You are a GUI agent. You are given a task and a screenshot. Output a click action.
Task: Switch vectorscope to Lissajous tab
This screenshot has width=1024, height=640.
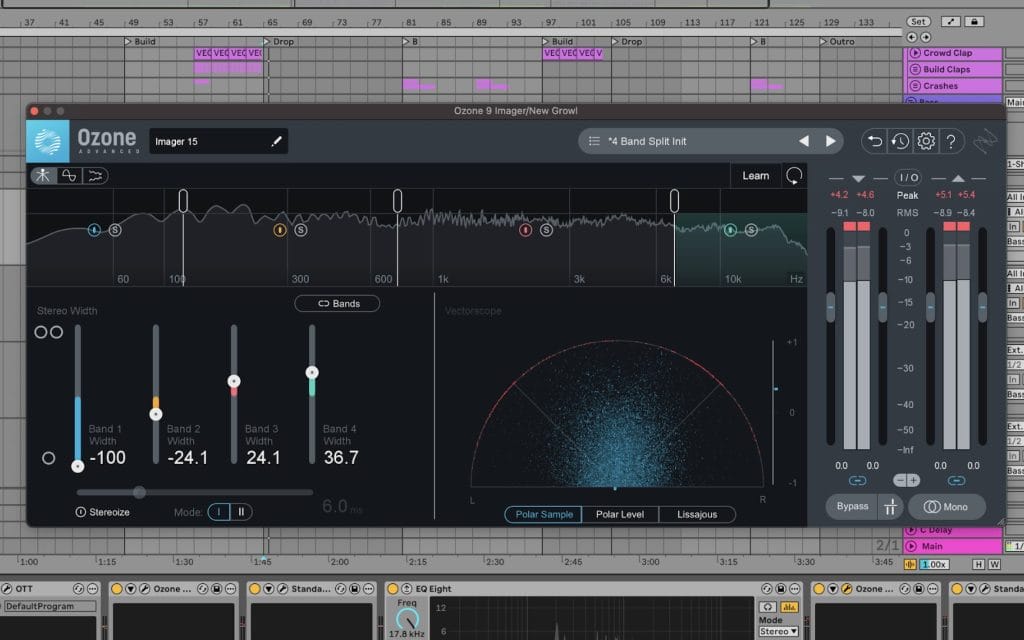coord(696,515)
